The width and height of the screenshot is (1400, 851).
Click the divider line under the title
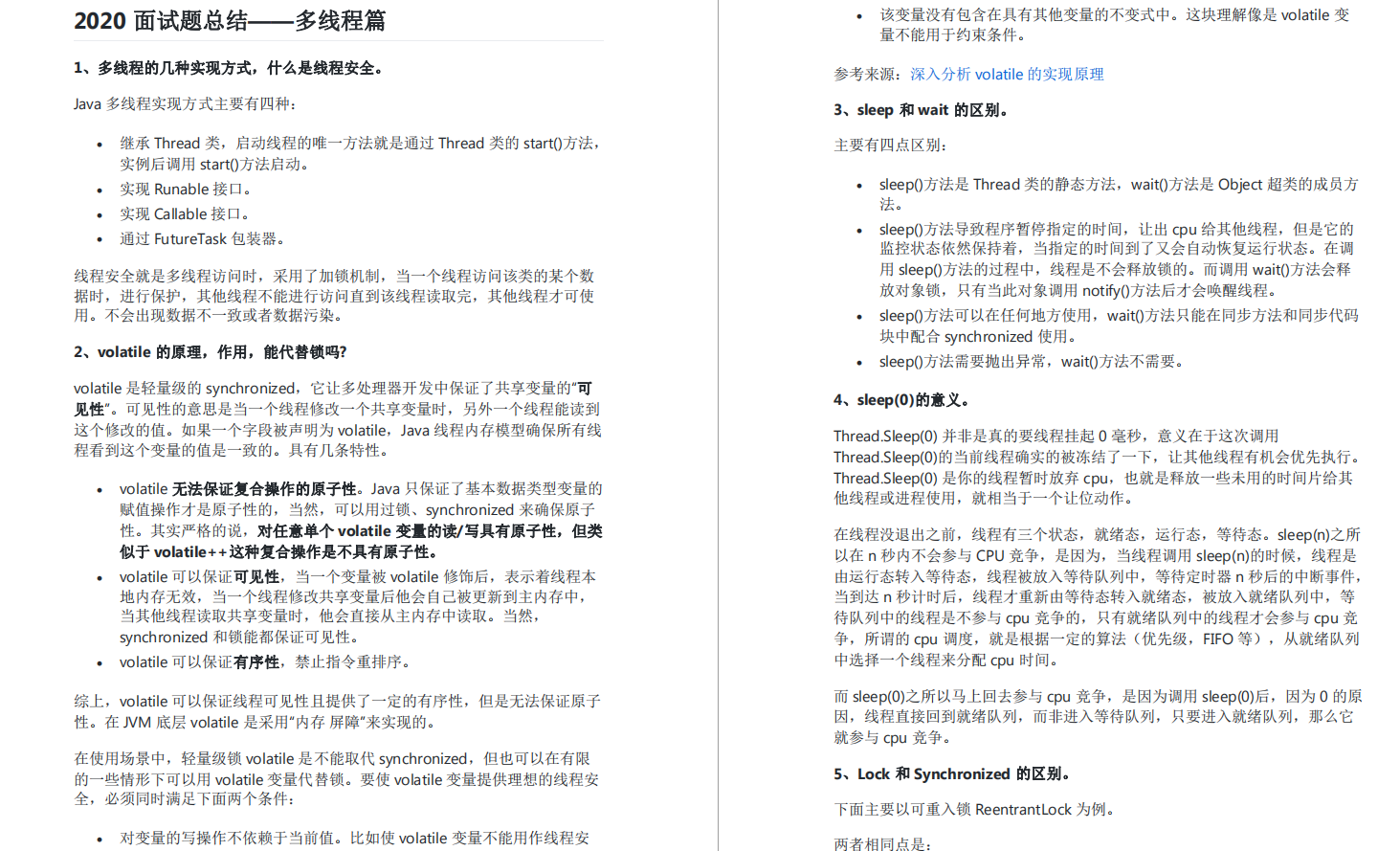(x=339, y=40)
